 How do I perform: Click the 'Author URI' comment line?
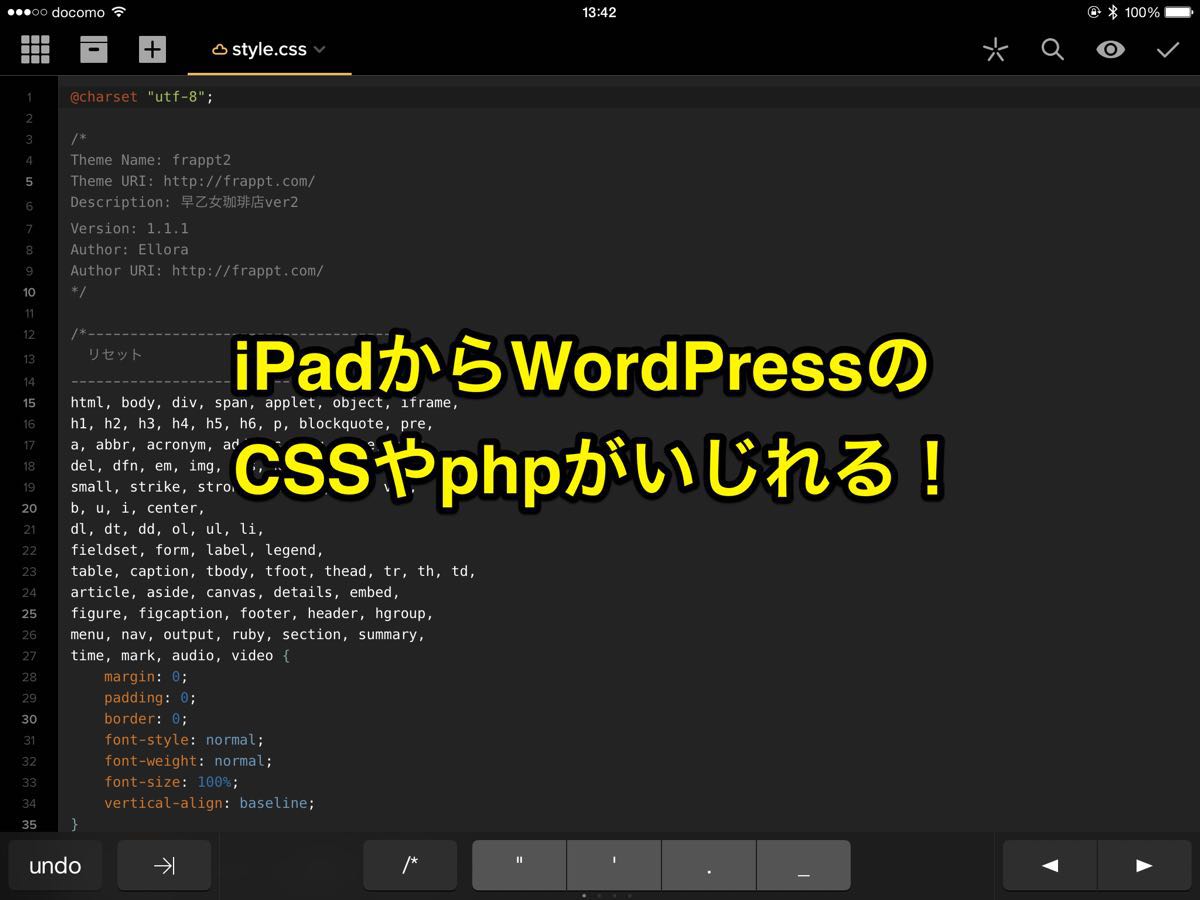pos(197,270)
